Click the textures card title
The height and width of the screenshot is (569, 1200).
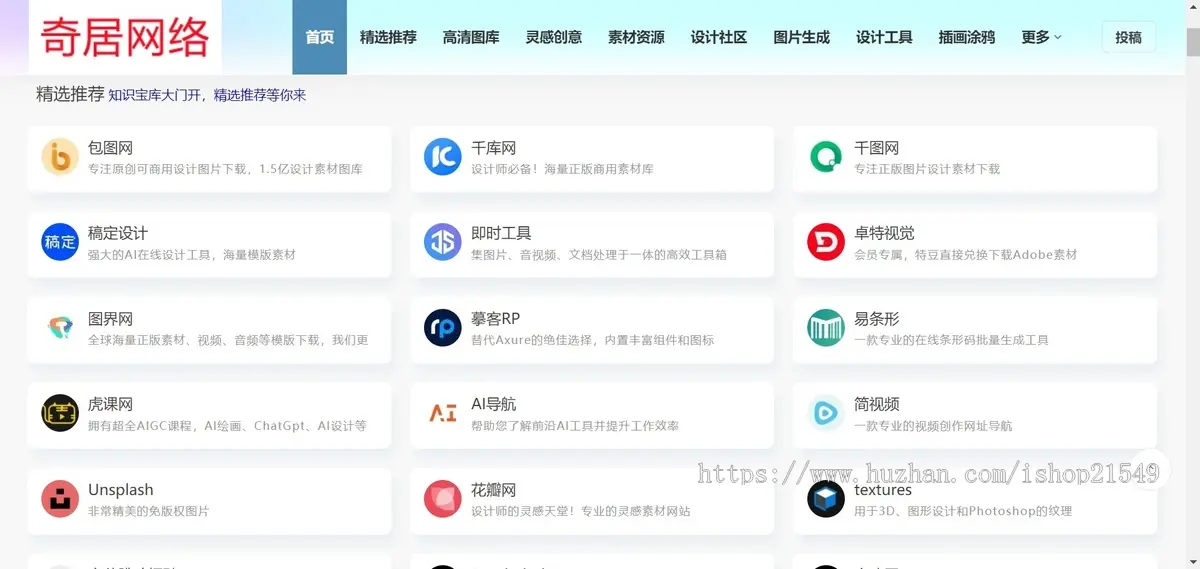pyautogui.click(x=883, y=490)
